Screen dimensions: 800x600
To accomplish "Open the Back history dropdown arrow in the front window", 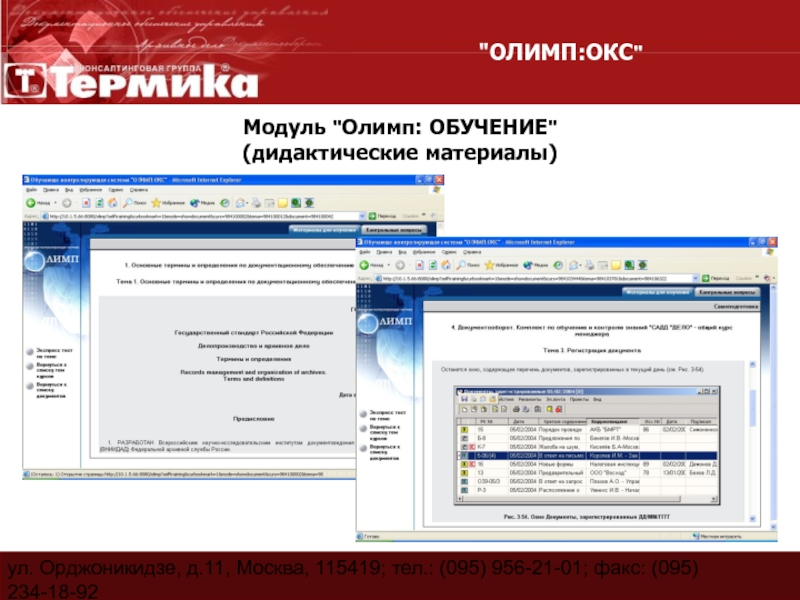I will click(x=389, y=265).
